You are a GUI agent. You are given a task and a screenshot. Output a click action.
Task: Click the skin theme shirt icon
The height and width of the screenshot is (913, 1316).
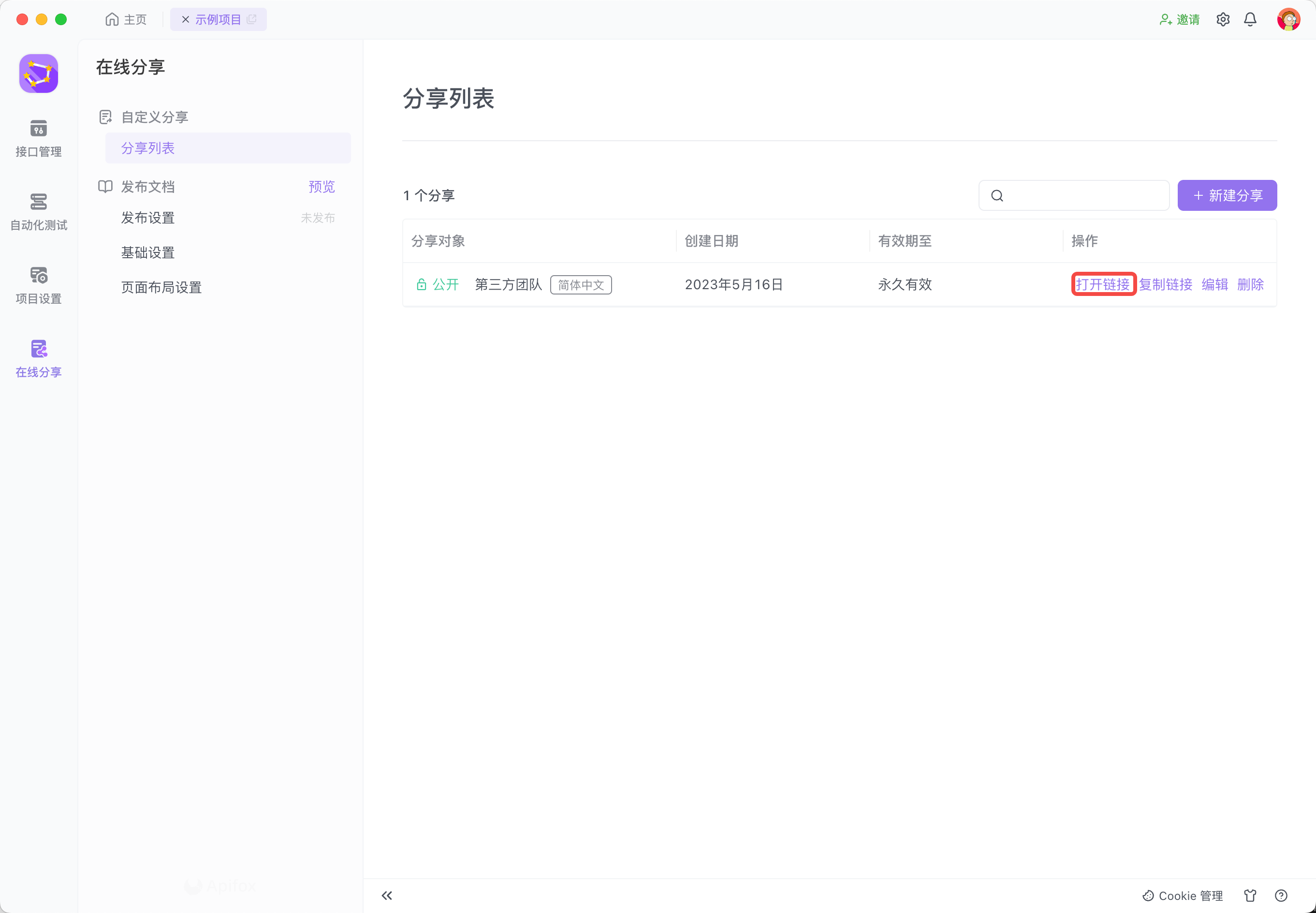pos(1250,895)
